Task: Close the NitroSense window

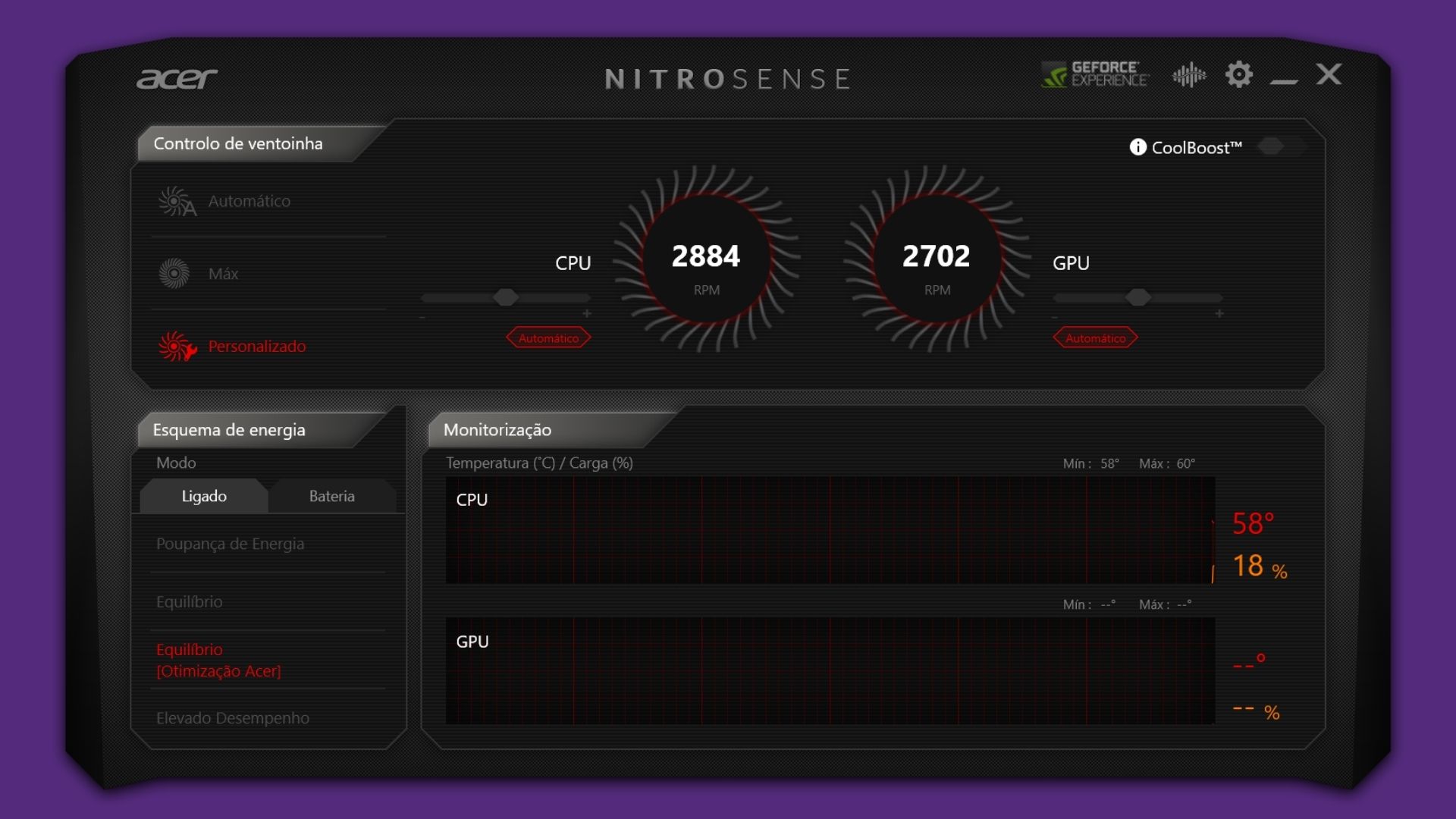Action: tap(1329, 74)
